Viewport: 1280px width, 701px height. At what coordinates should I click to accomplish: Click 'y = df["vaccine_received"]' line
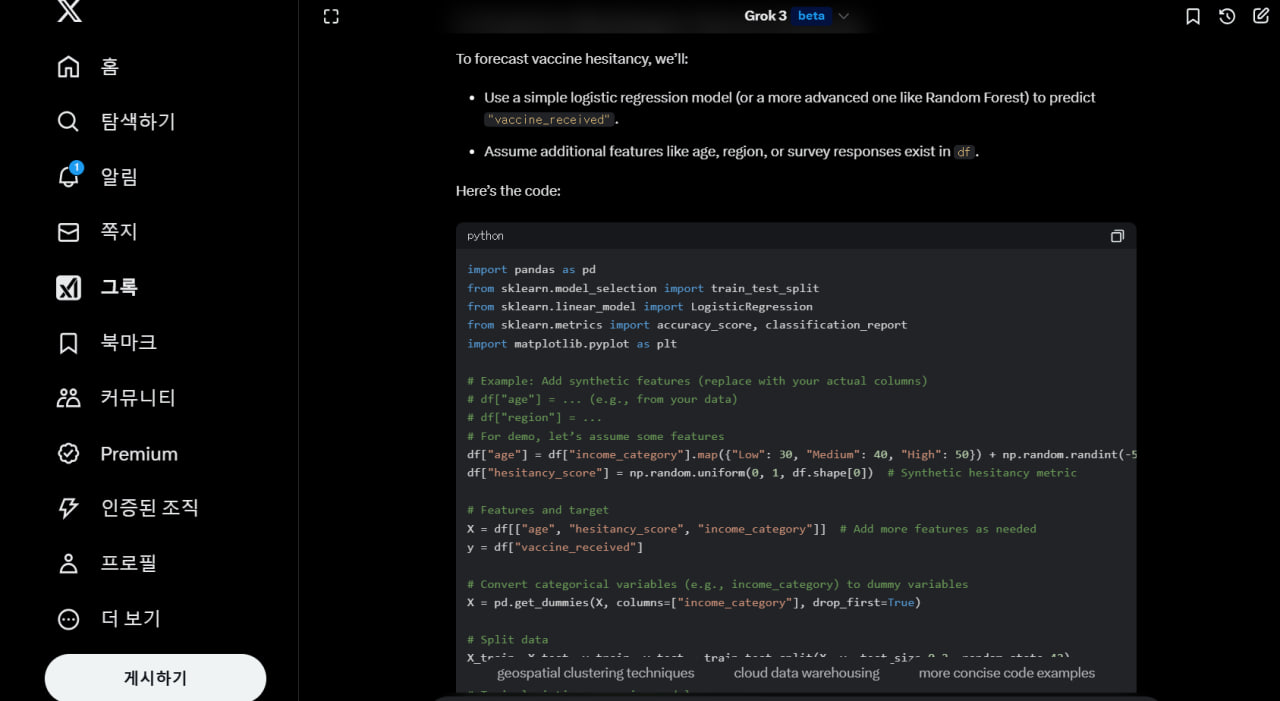click(x=555, y=547)
